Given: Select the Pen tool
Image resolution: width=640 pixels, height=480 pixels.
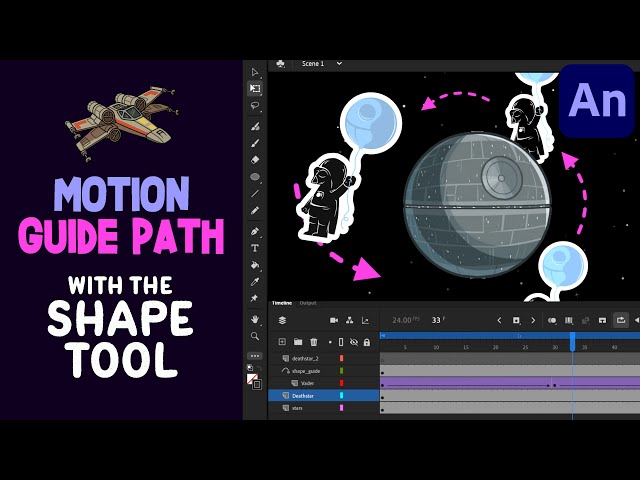Looking at the screenshot, I should (x=255, y=231).
